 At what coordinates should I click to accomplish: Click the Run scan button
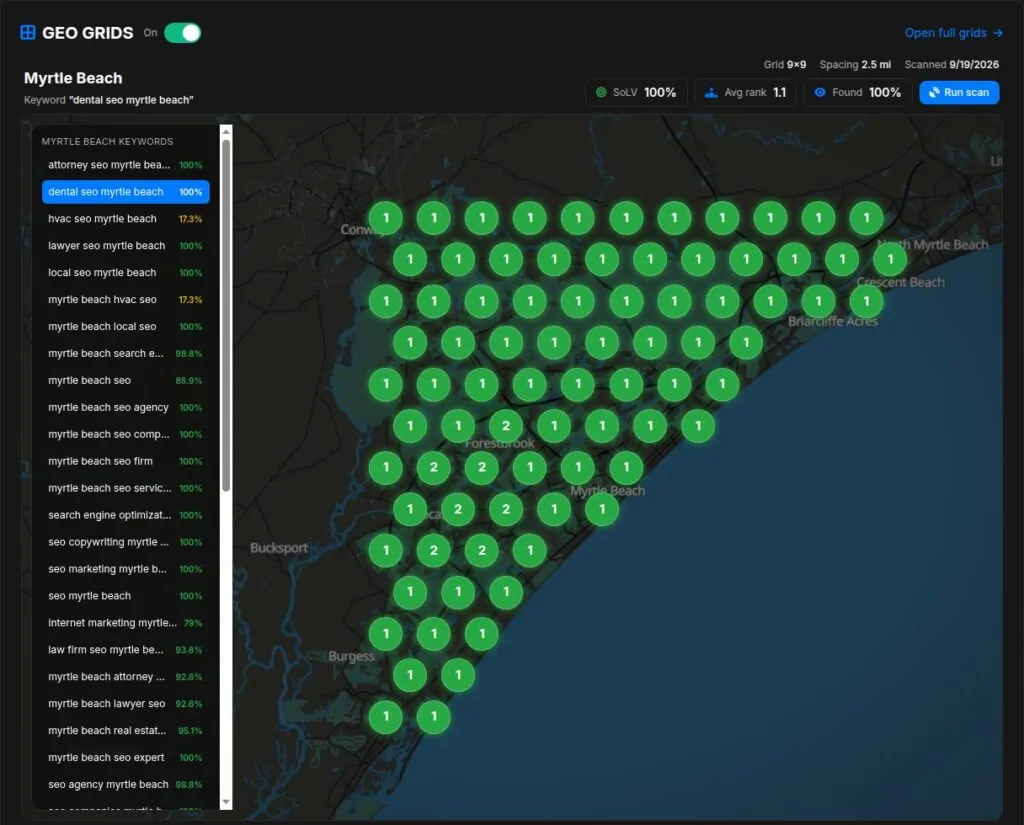(959, 92)
